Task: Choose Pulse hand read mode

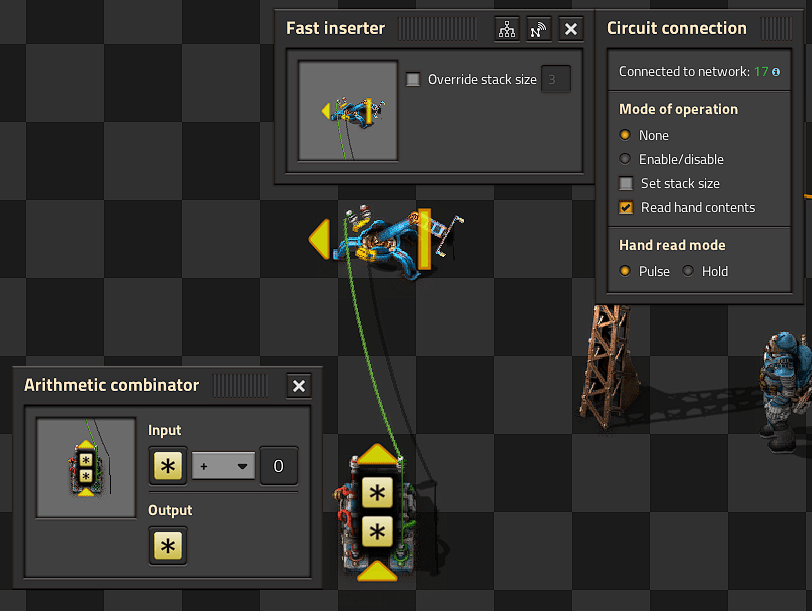Action: tap(625, 271)
